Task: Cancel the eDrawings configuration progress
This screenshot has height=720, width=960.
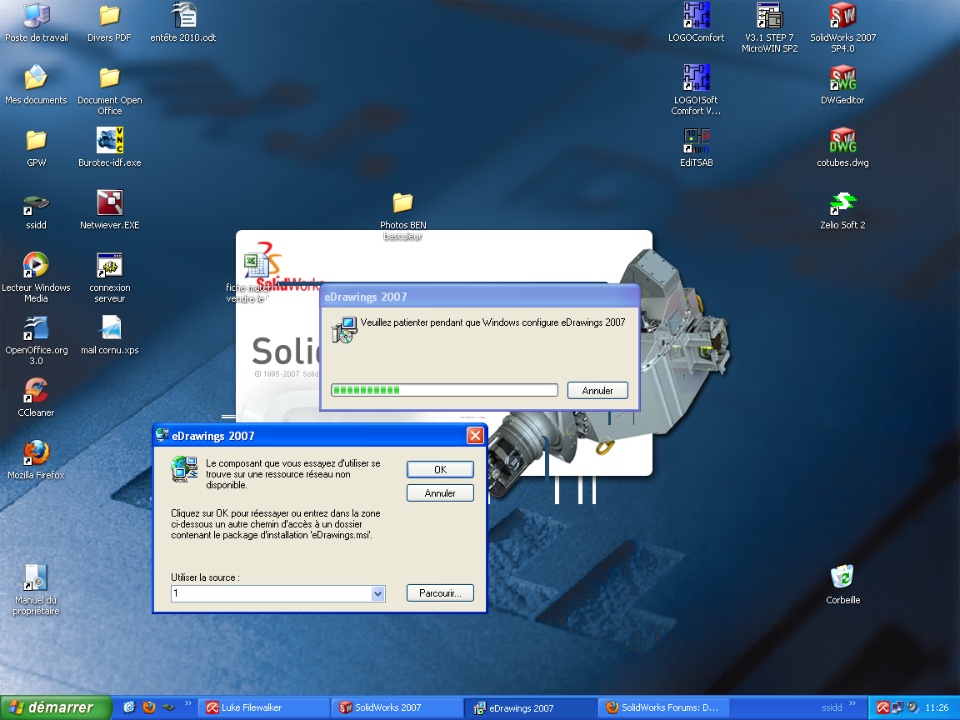Action: [598, 391]
